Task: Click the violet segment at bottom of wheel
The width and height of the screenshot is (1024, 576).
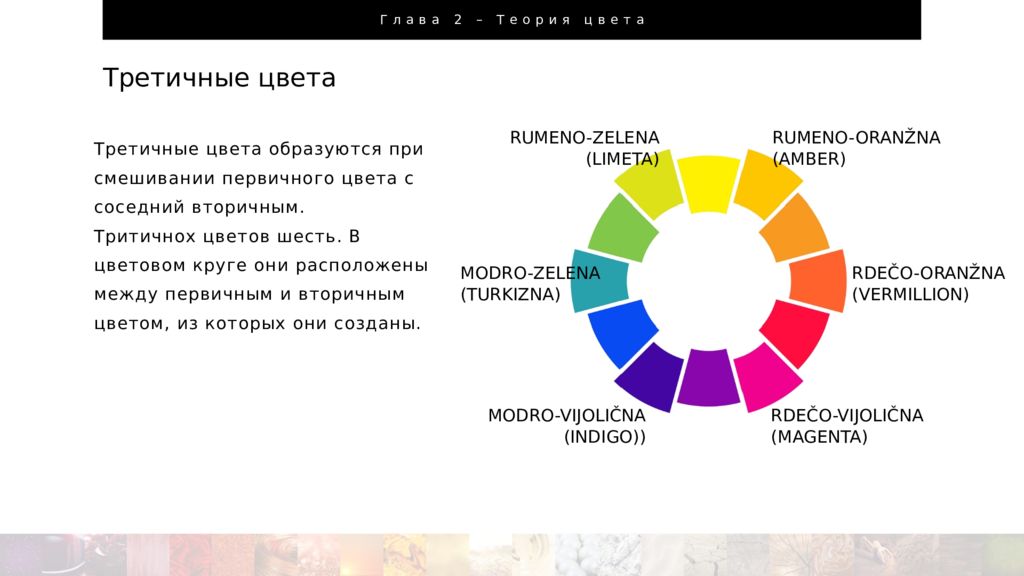Action: (709, 378)
